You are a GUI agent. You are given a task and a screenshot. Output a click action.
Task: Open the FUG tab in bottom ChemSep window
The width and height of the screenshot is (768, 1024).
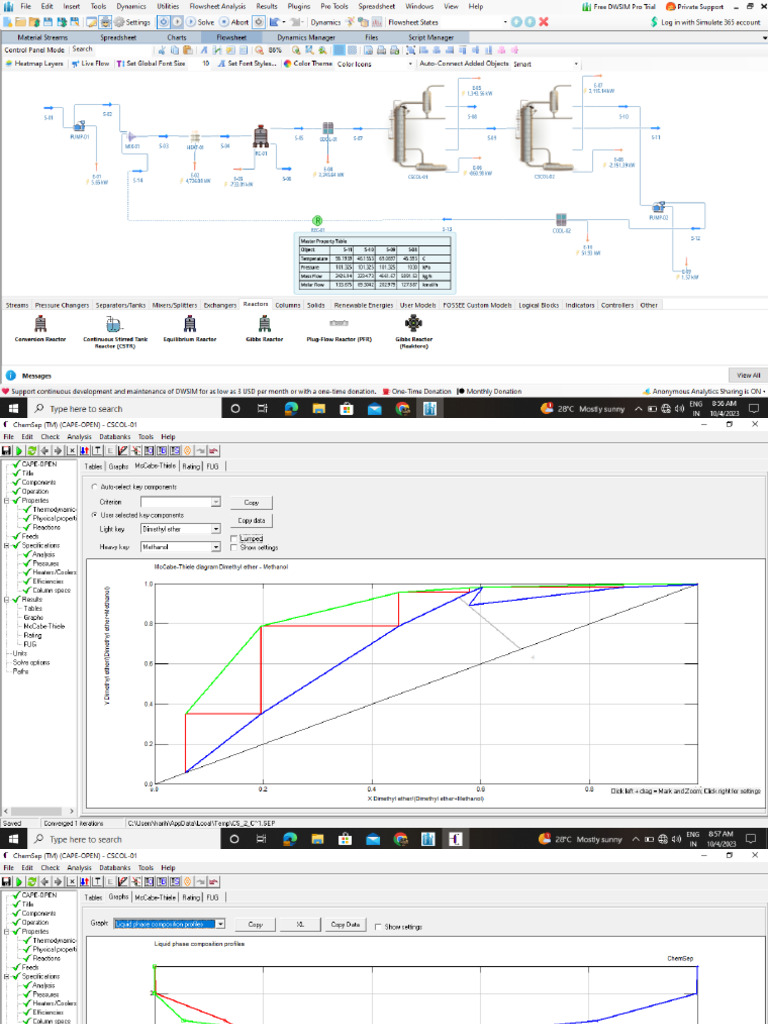point(212,897)
